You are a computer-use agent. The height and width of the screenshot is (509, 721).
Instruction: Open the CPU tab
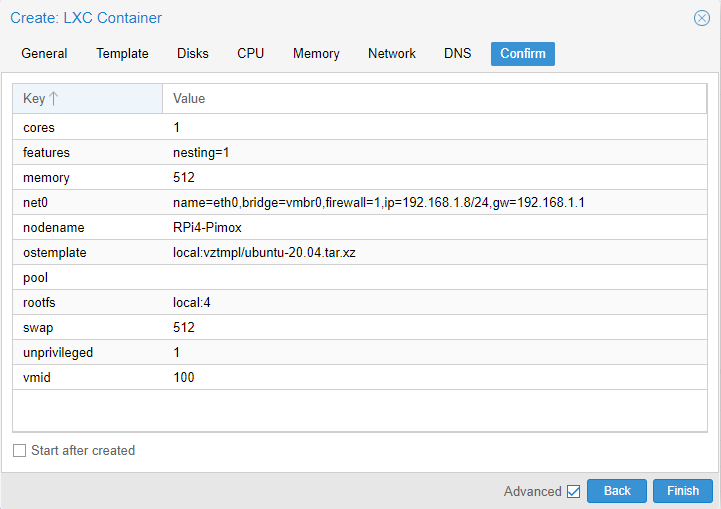(x=251, y=53)
